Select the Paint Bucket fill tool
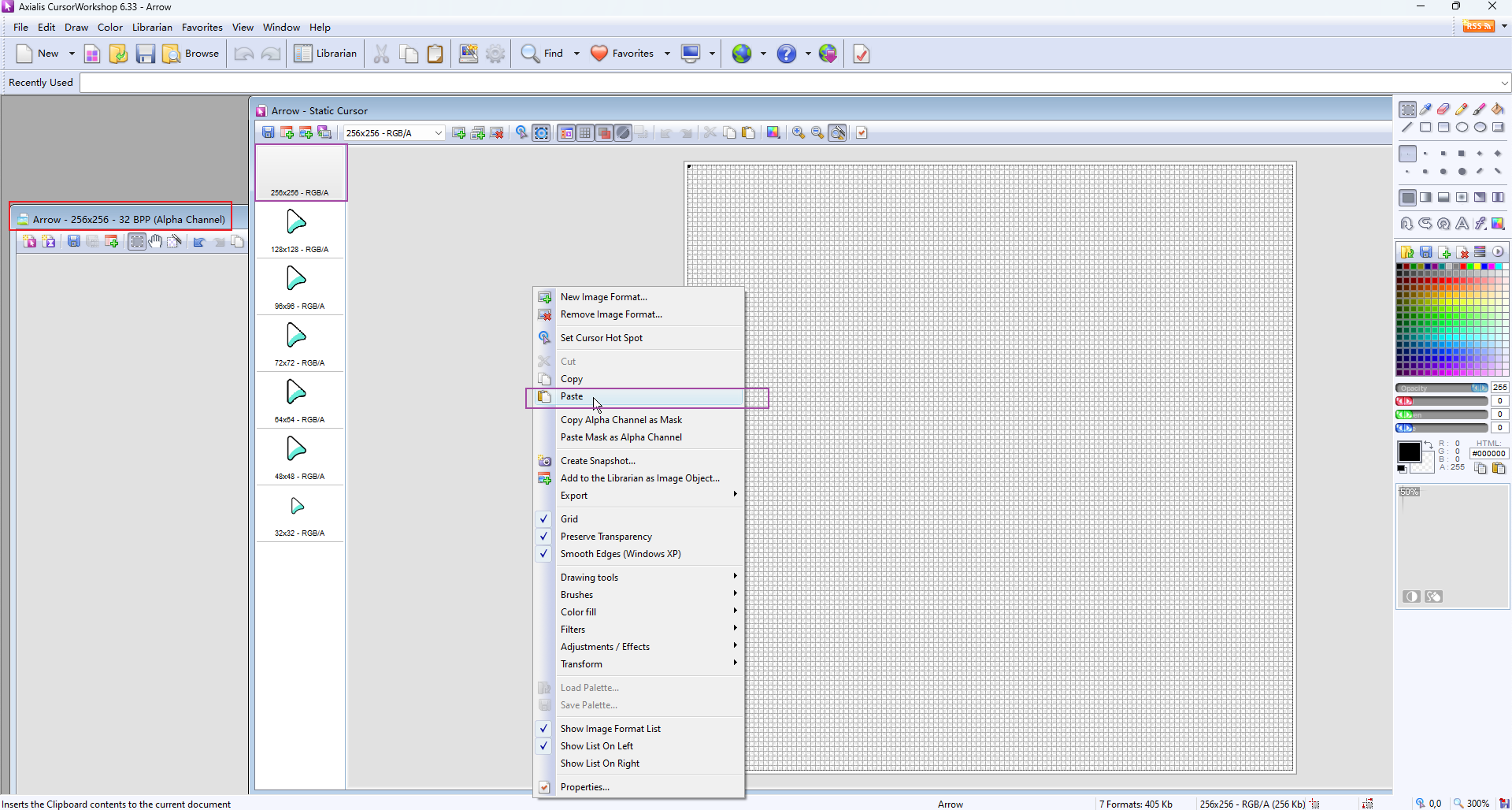1512x810 pixels. click(1498, 110)
